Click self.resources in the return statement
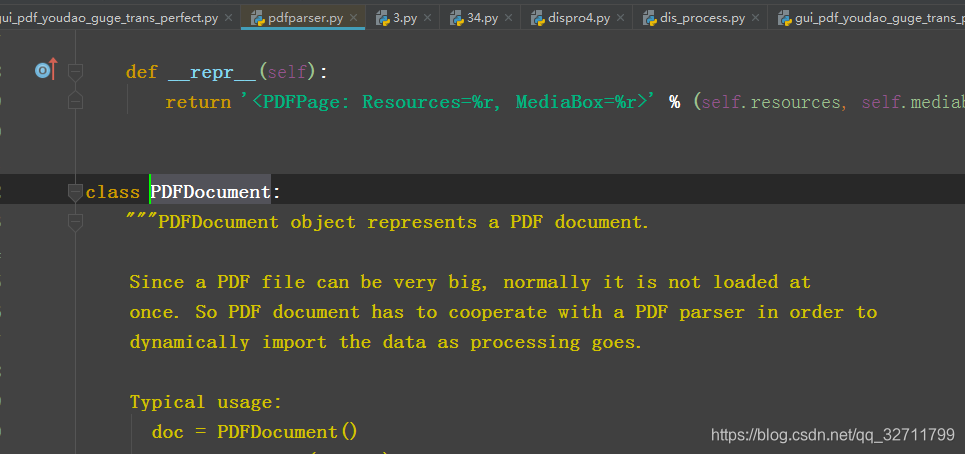The width and height of the screenshot is (965, 454). [771, 102]
